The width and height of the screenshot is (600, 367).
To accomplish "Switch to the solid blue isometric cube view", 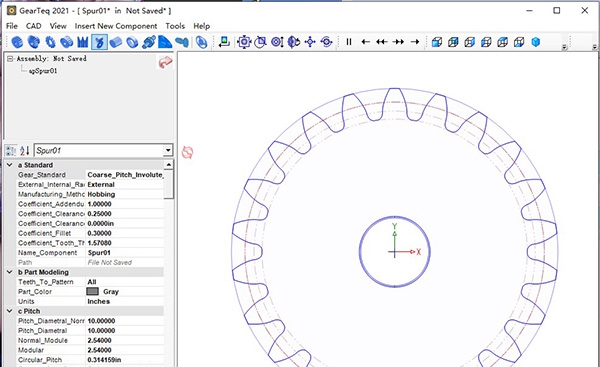I will (536, 42).
